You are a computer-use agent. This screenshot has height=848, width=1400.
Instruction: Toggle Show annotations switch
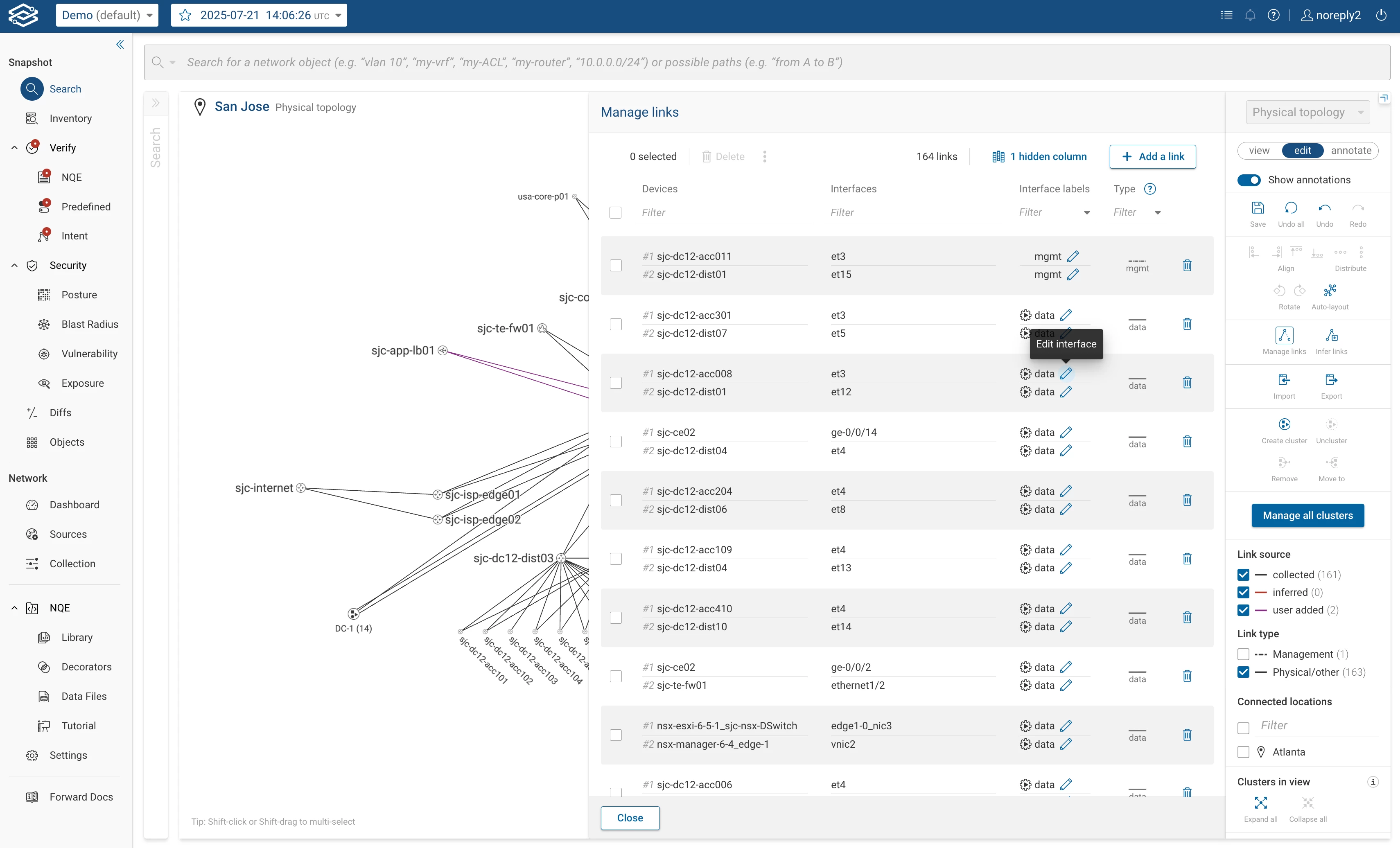[1249, 180]
